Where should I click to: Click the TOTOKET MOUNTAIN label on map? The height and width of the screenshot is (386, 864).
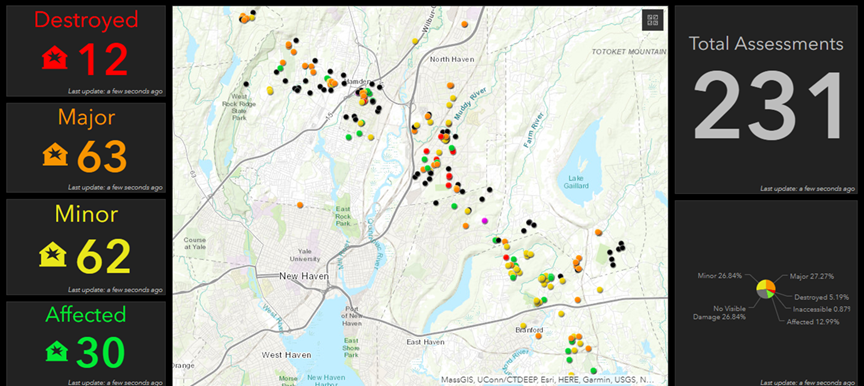(x=629, y=51)
